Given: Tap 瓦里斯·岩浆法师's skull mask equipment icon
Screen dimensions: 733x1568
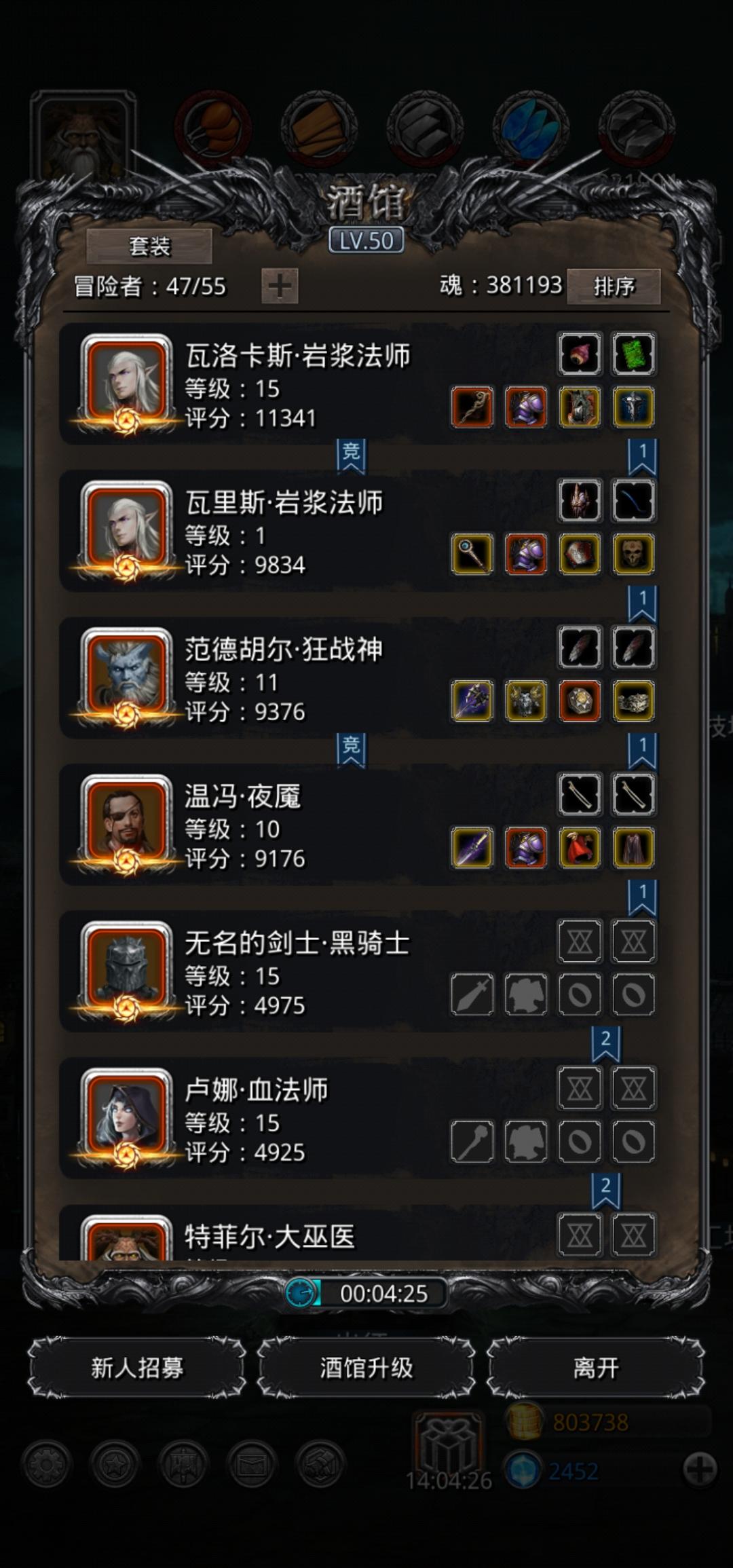Looking at the screenshot, I should pos(633,554).
